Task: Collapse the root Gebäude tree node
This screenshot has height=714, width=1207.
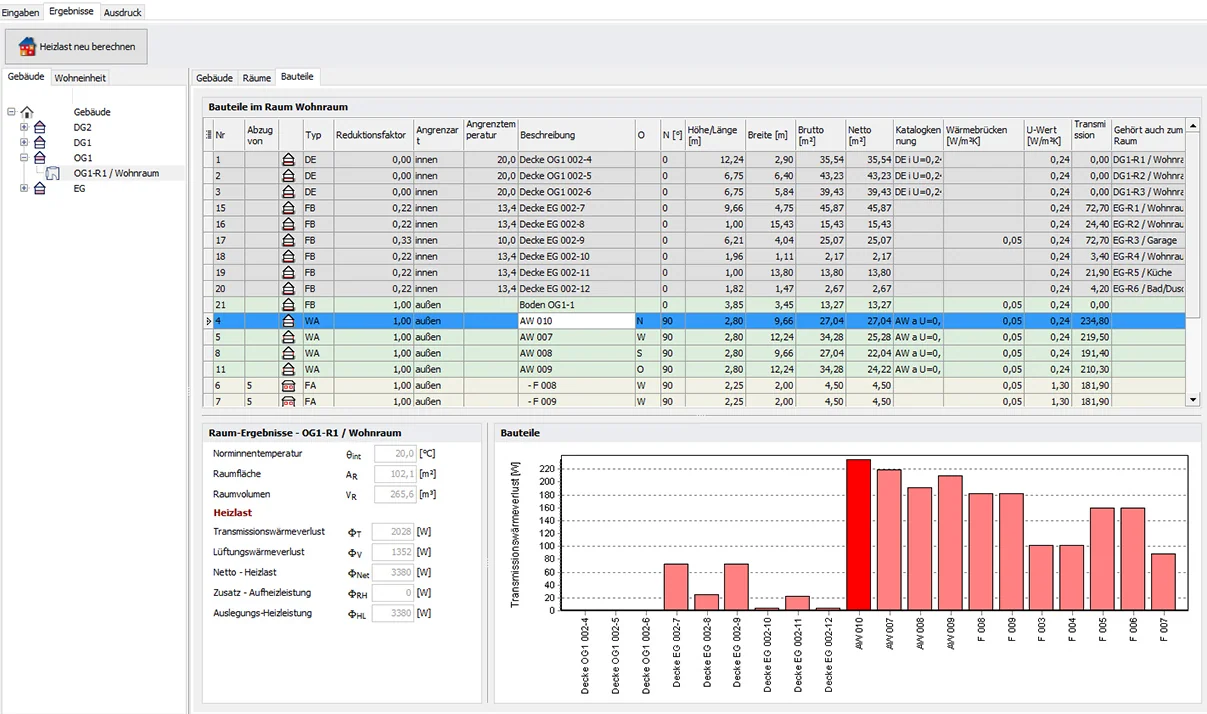Action: point(11,112)
